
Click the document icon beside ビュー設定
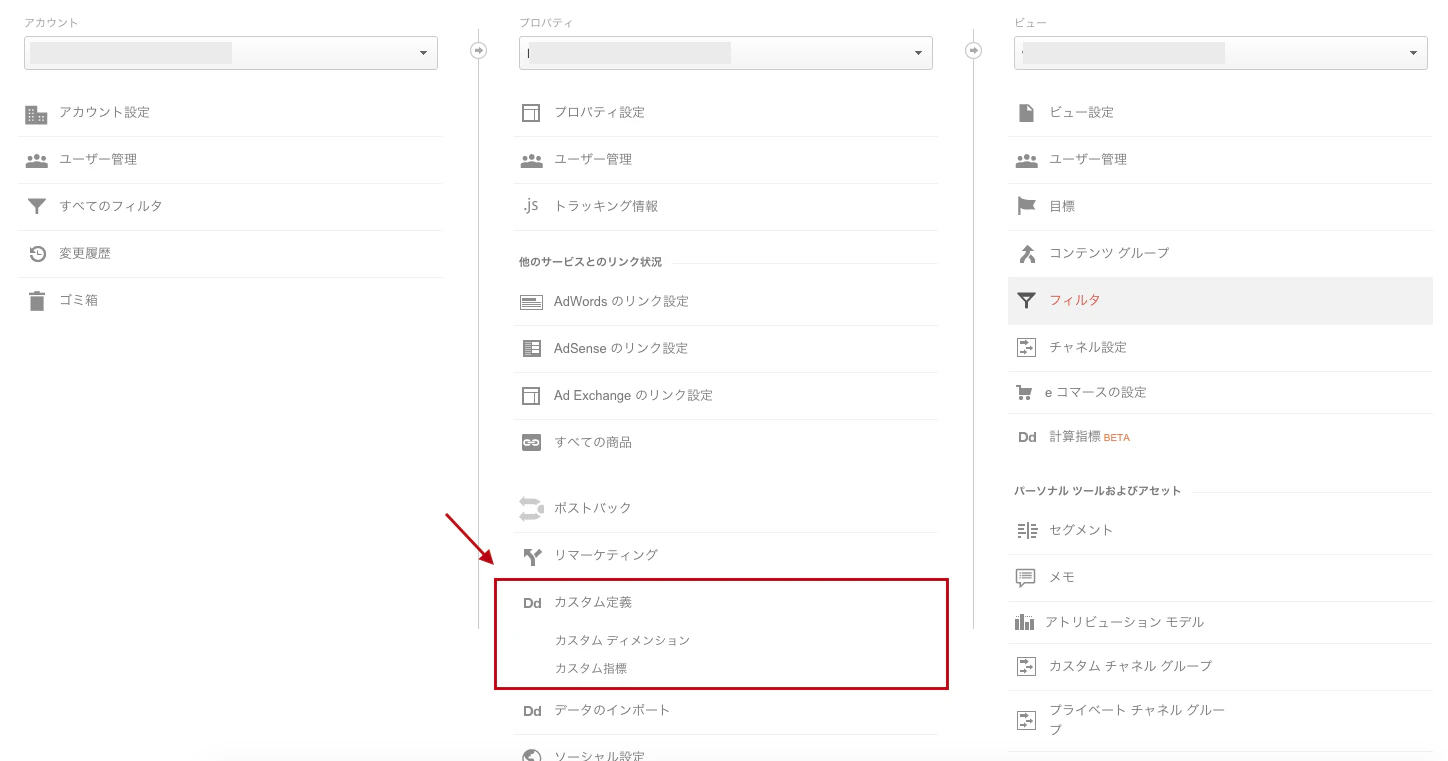pyautogui.click(x=1026, y=113)
